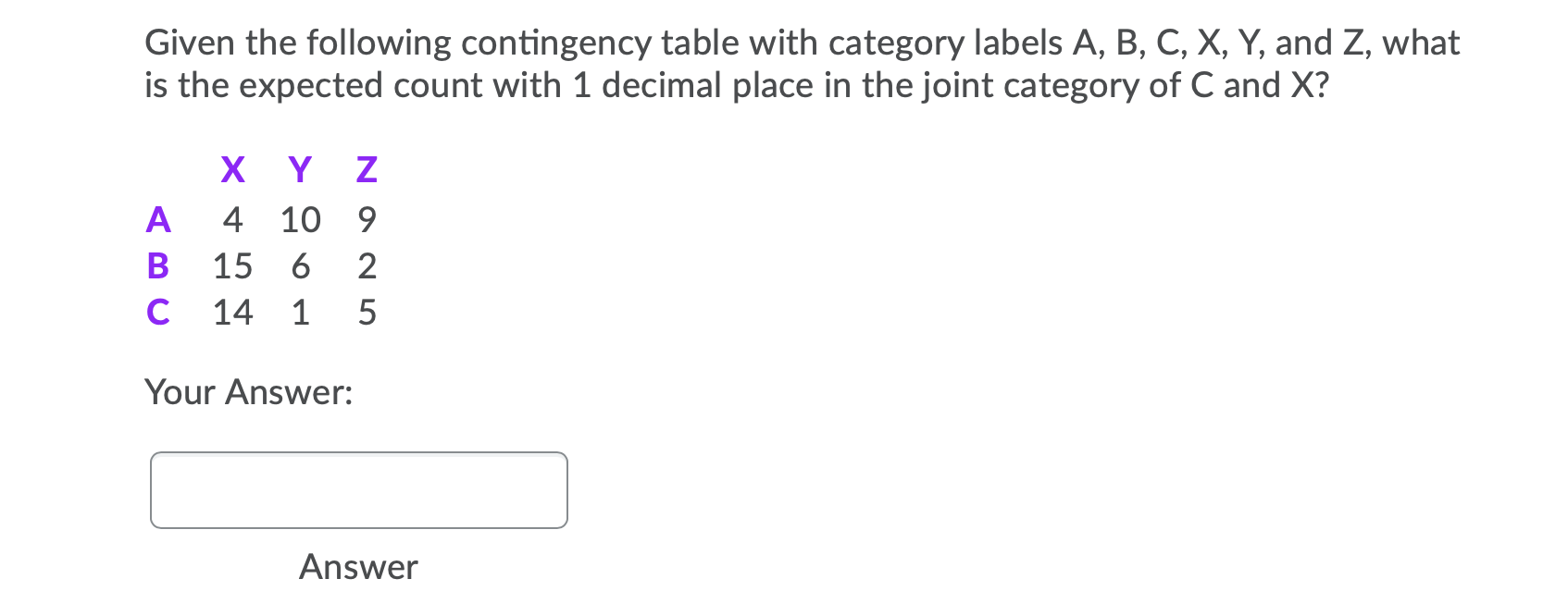Click the value 9 in row A
The image size is (1568, 616).
coord(367,219)
